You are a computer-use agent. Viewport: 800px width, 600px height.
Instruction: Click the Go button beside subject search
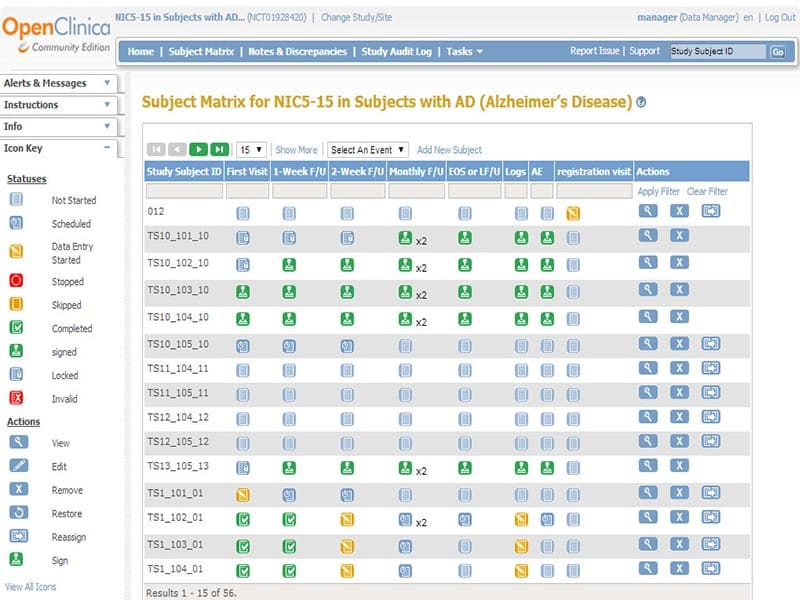778,52
